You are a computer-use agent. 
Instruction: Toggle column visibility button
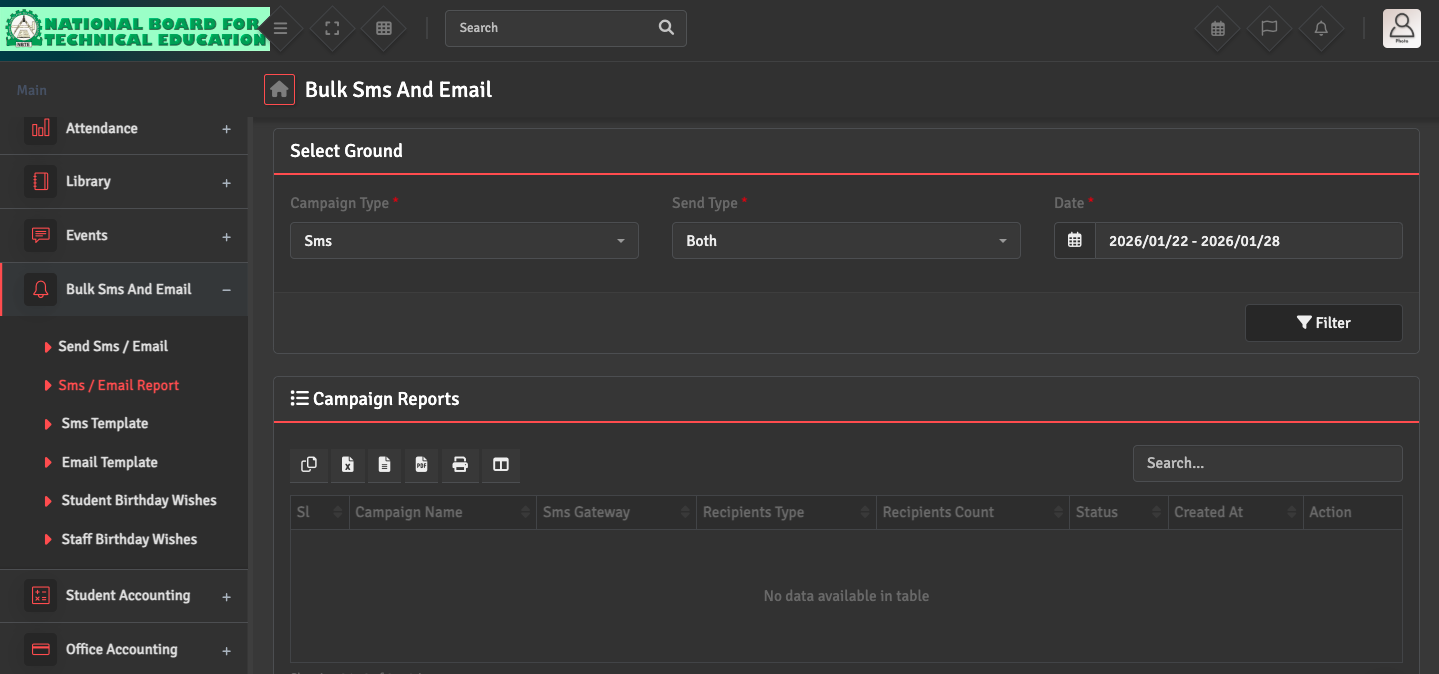click(x=501, y=464)
